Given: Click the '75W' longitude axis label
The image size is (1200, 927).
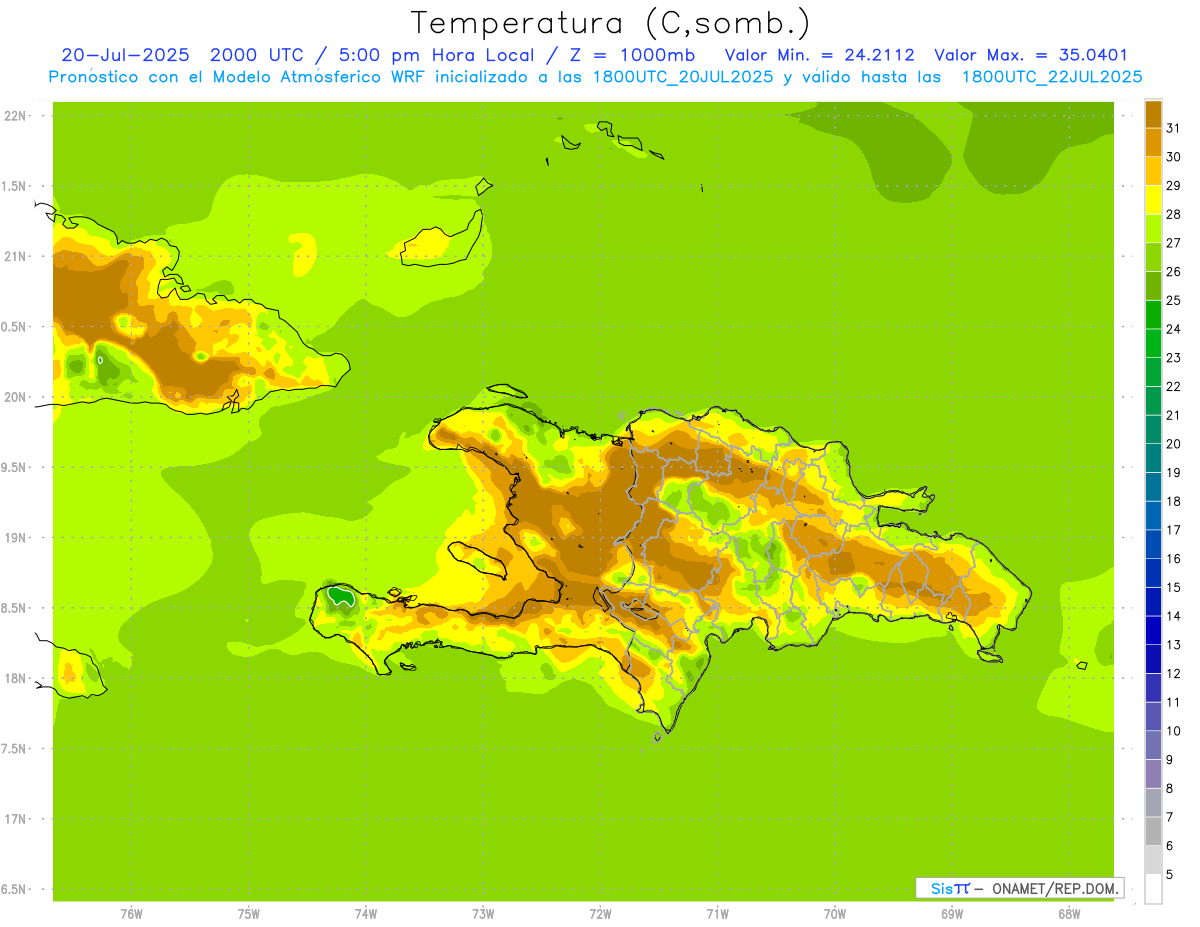Looking at the screenshot, I should 248,914.
